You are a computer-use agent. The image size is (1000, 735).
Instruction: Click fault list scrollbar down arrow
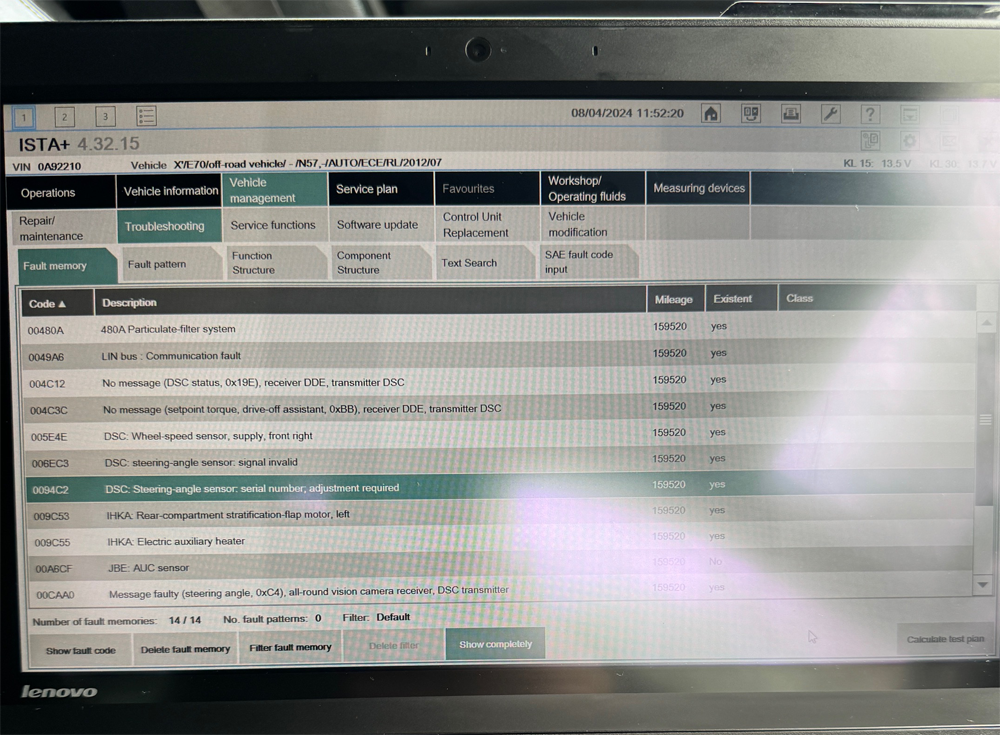[x=983, y=584]
